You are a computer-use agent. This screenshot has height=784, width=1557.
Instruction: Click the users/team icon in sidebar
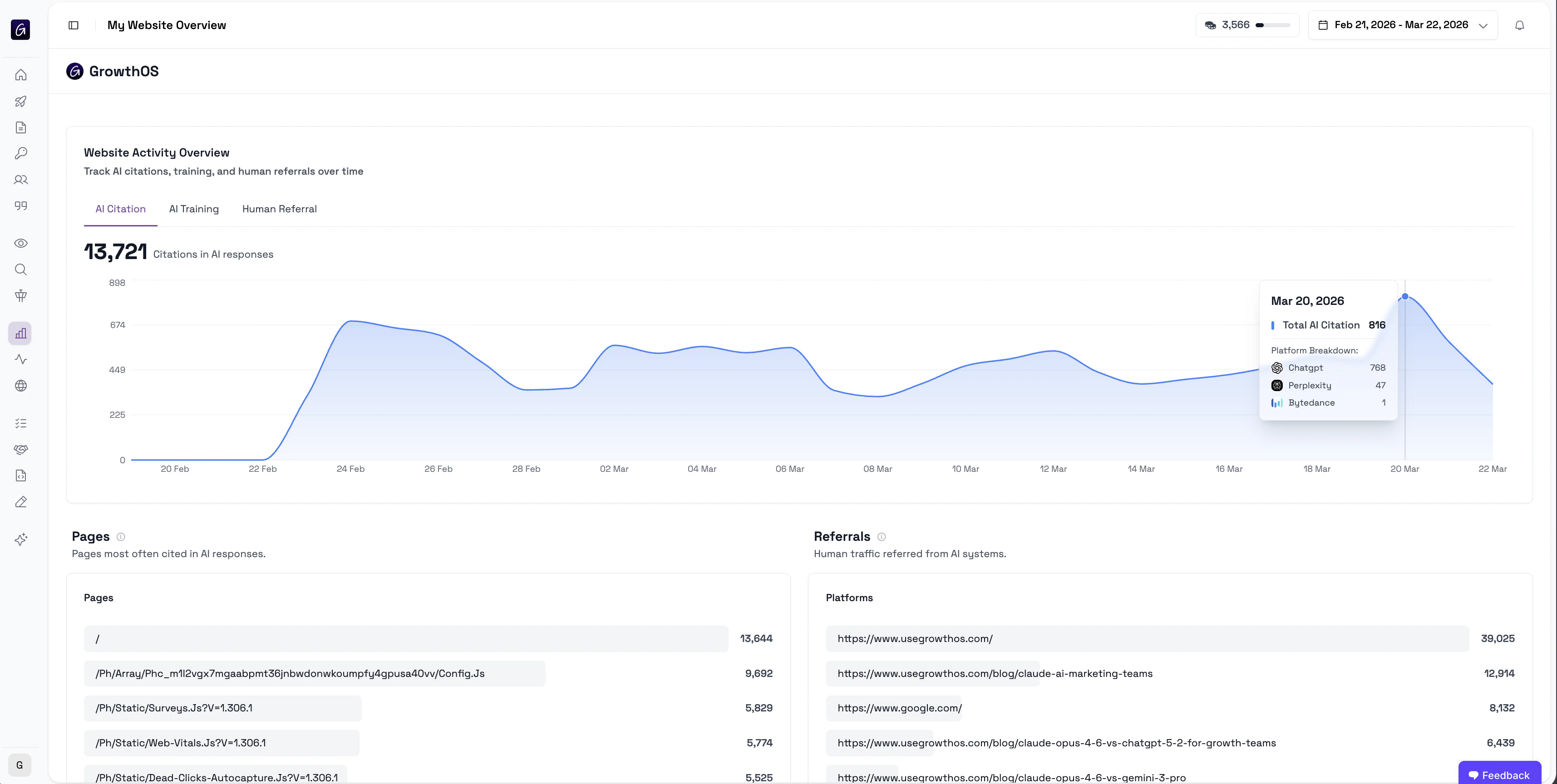tap(20, 179)
